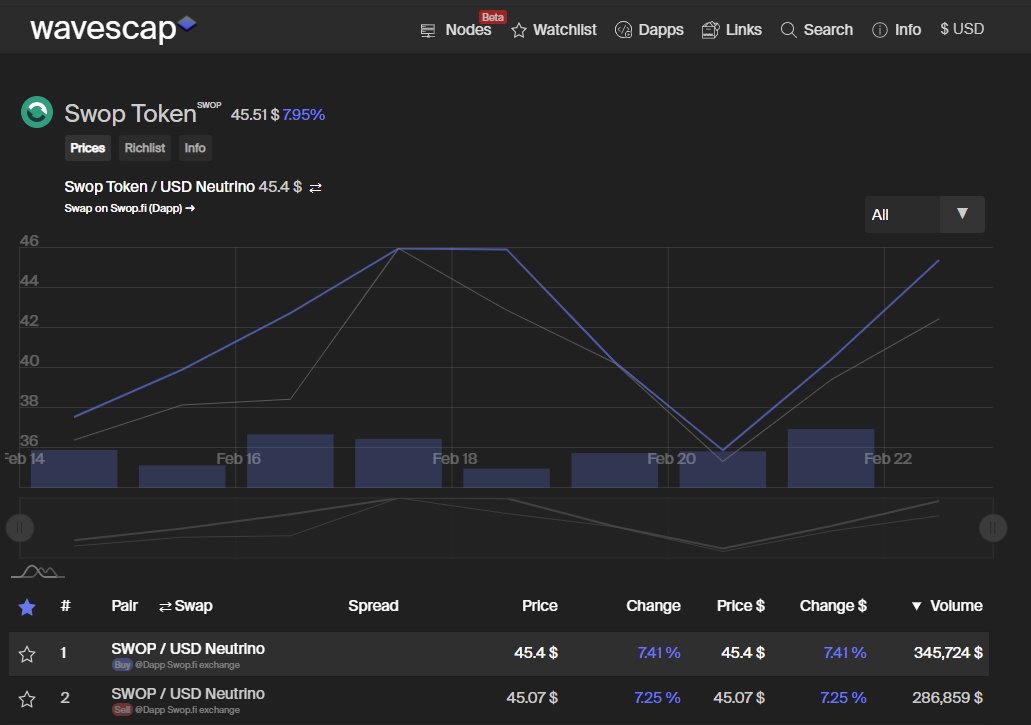The image size is (1031, 725).
Task: Star row 2 SWOP / USD Neutrino
Action: pyautogui.click(x=27, y=699)
